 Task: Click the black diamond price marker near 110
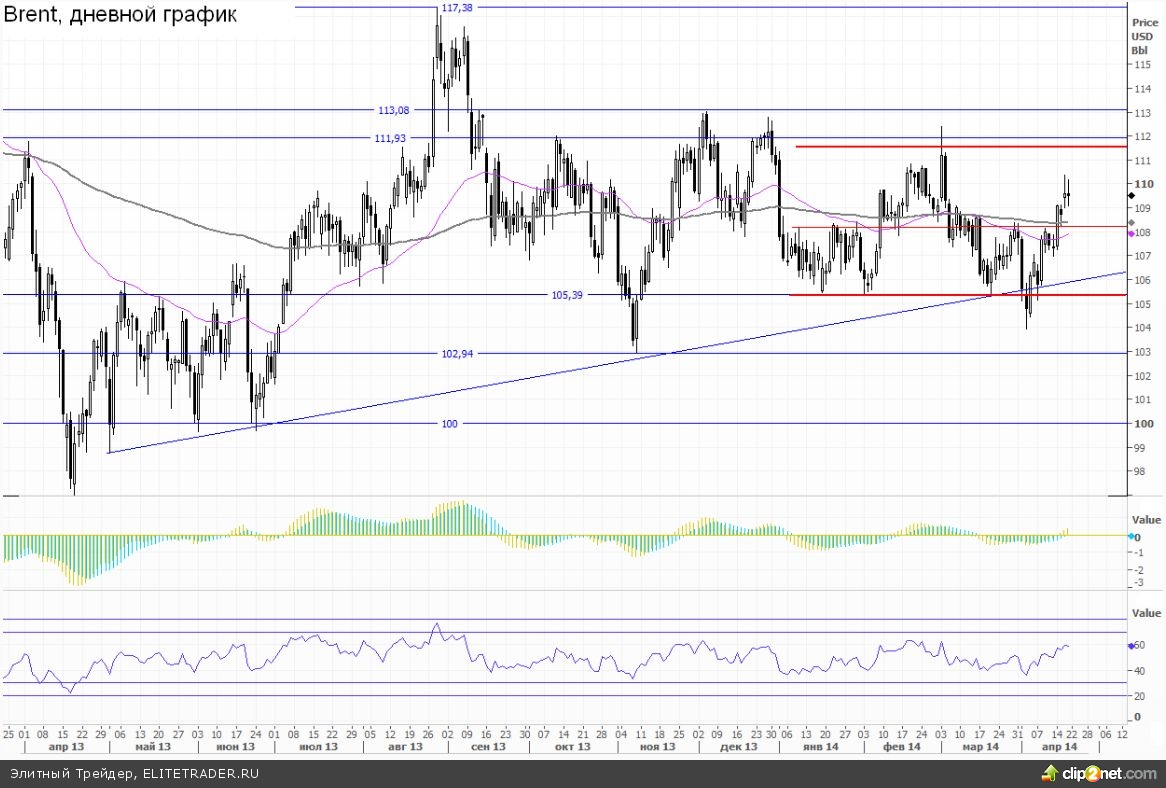click(1131, 196)
